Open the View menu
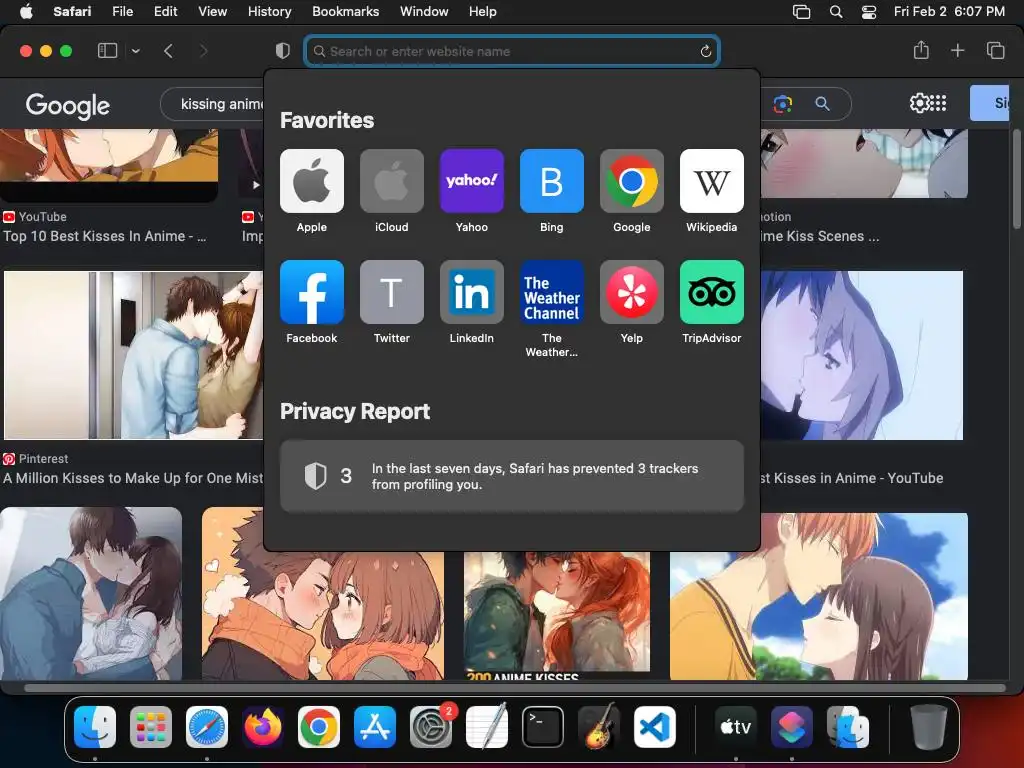Screen dimensions: 1024x768 (212, 12)
